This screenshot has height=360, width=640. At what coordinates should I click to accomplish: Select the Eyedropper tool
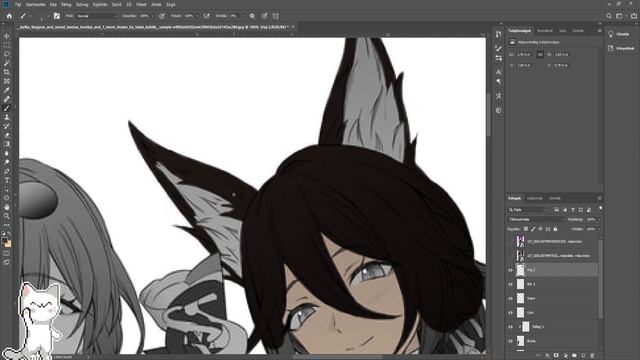click(7, 90)
